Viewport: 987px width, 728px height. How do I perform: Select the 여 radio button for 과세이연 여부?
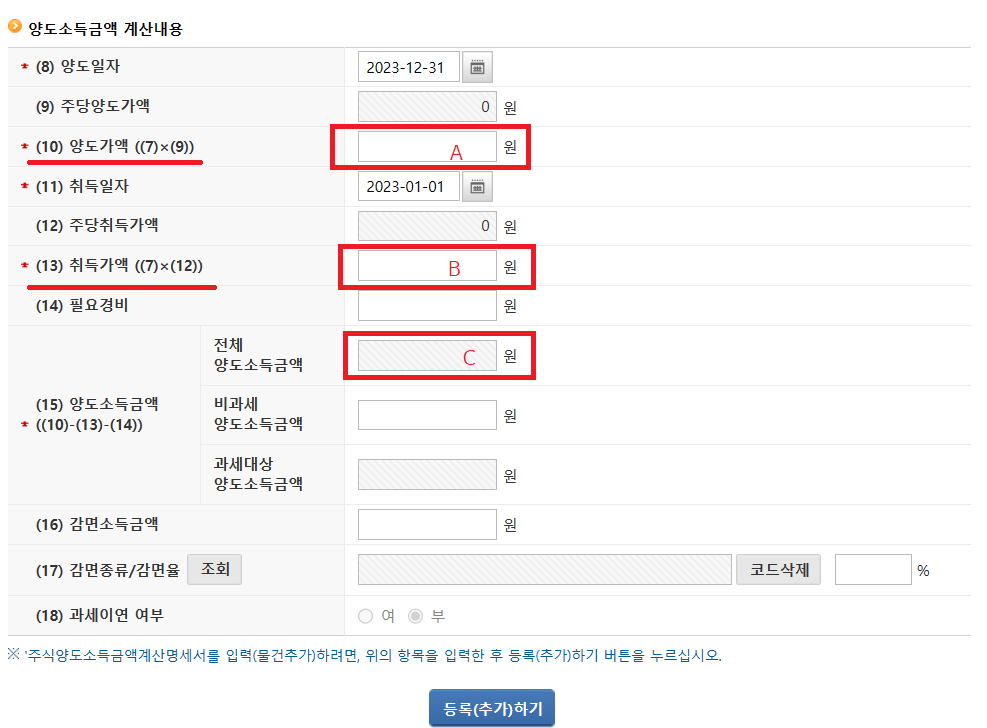click(365, 616)
